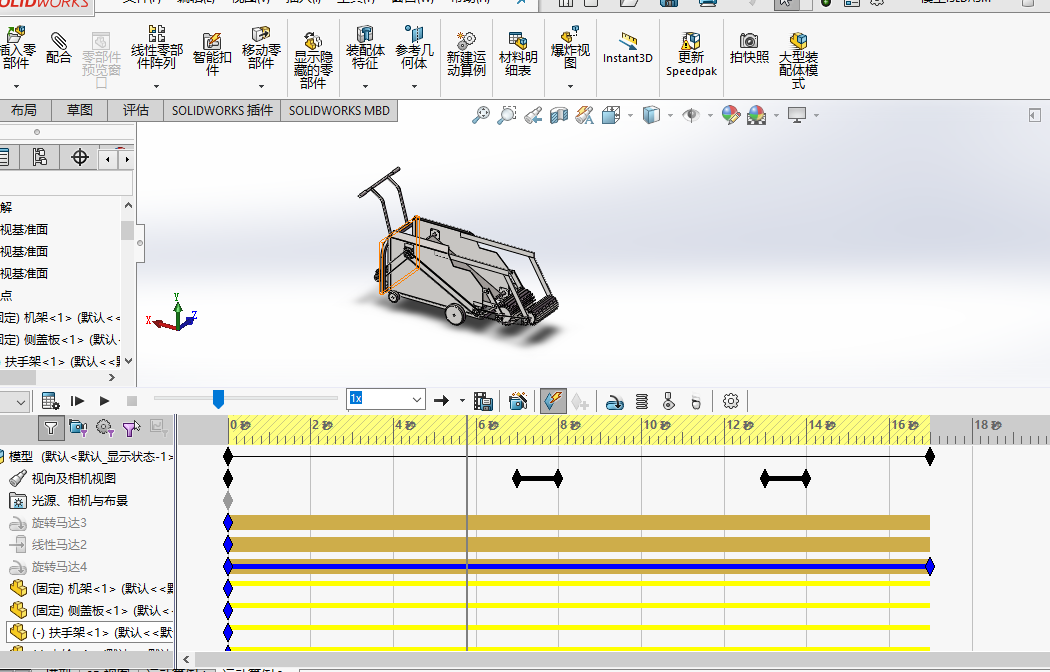Click the playback time slider handle

pos(218,399)
